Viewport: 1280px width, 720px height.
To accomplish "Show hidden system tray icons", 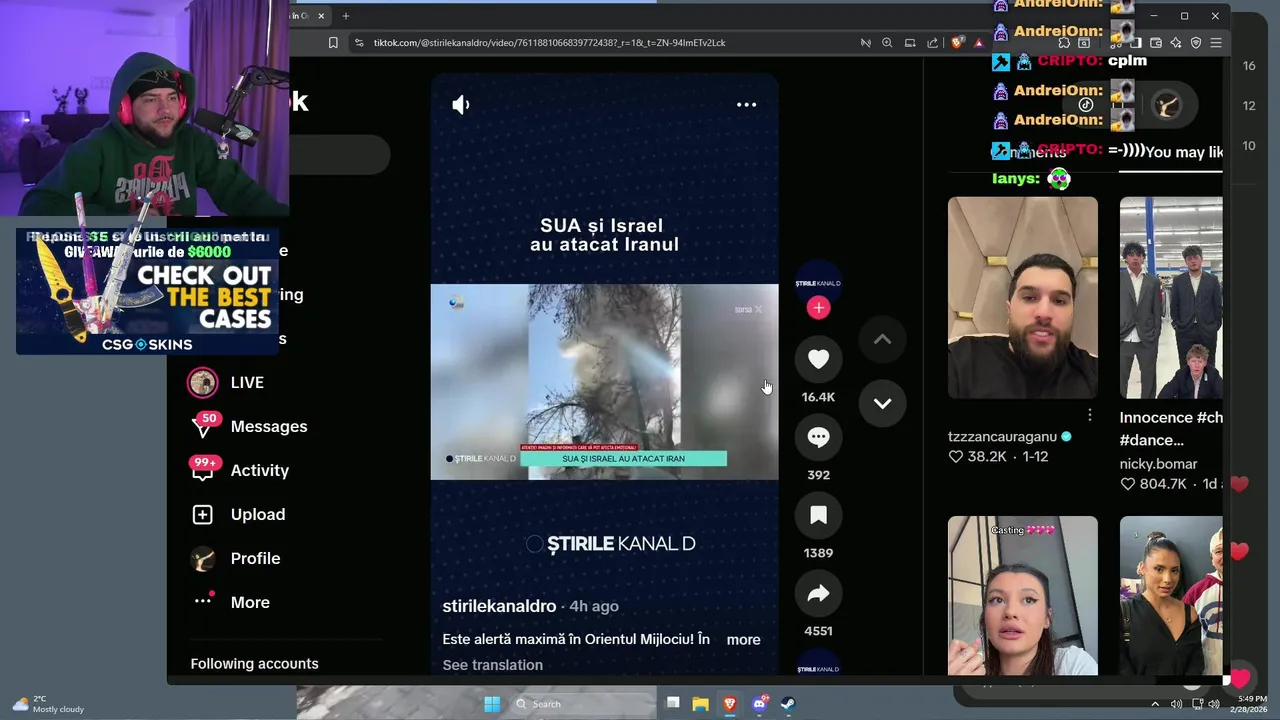I will (x=1155, y=704).
